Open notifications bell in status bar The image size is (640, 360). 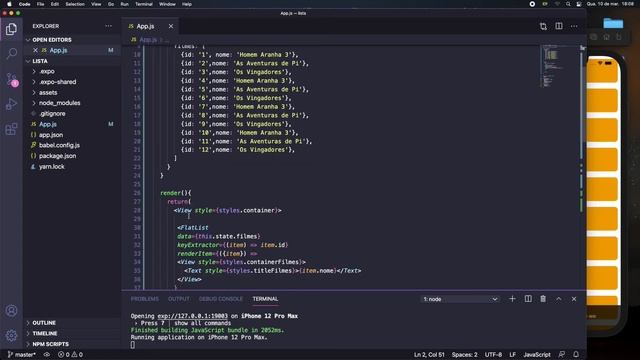point(576,354)
